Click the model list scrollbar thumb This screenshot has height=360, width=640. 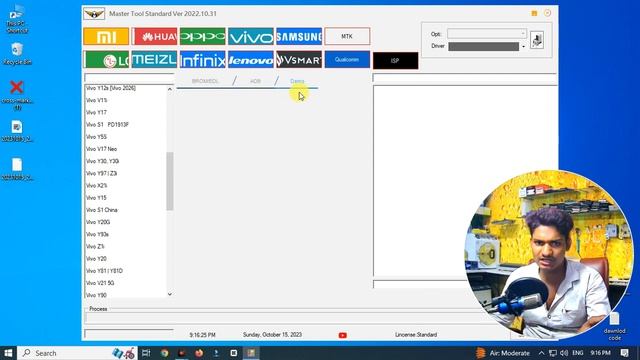coord(170,181)
